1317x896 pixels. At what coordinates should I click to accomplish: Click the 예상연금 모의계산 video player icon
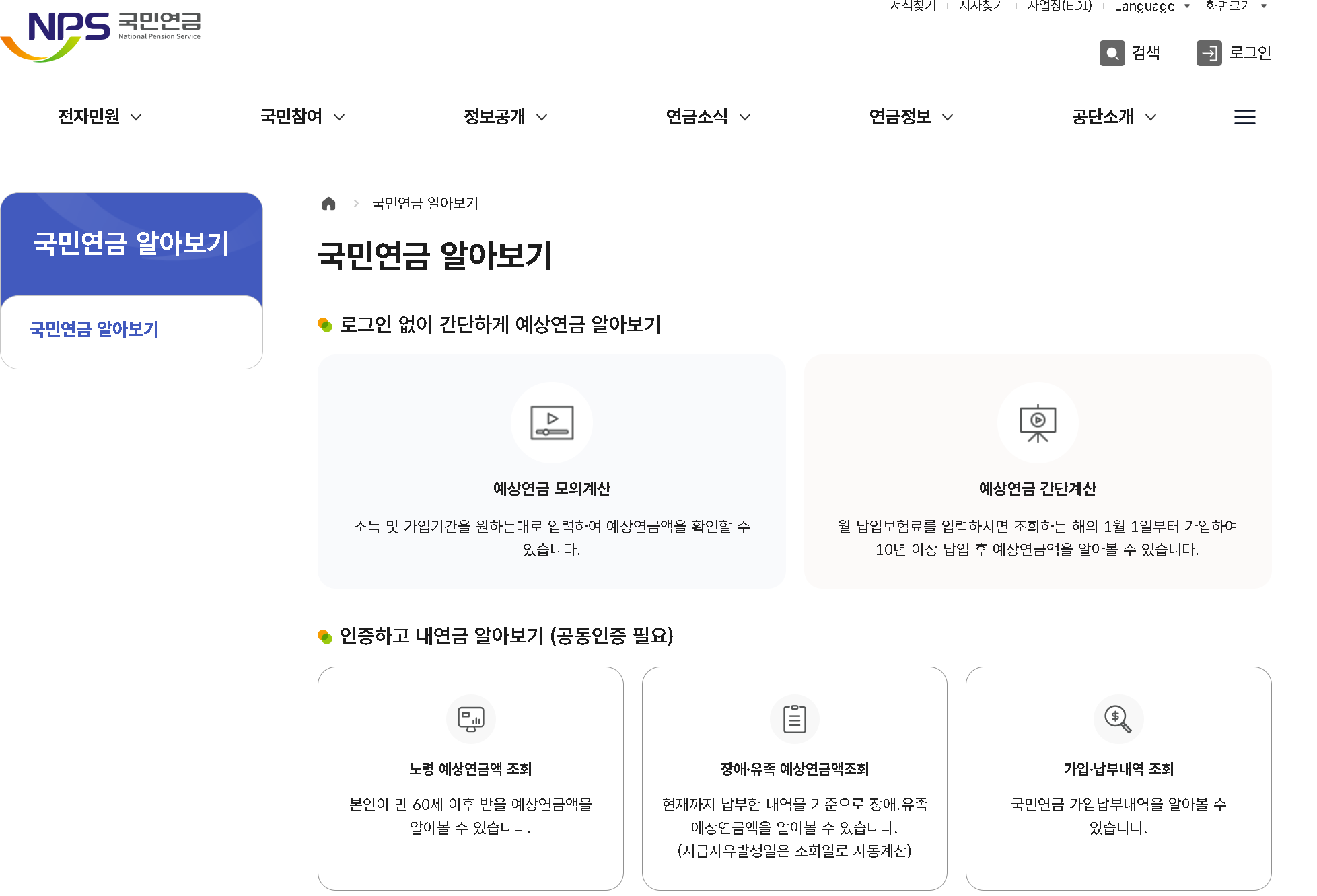552,423
